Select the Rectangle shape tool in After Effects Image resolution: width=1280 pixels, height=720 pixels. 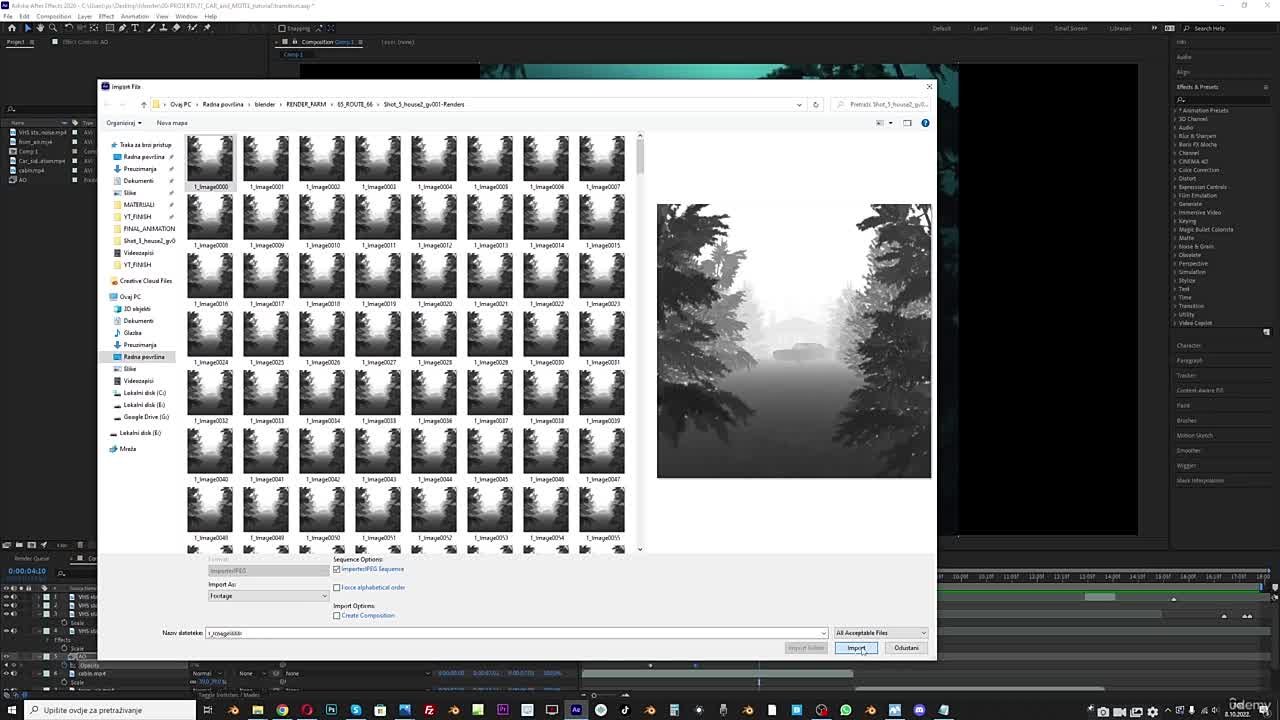click(109, 28)
